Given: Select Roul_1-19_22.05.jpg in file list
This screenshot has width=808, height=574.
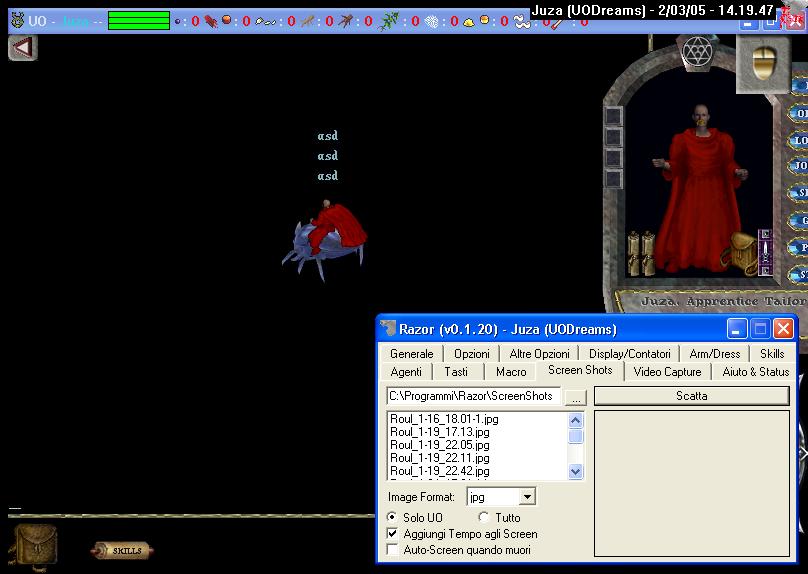Looking at the screenshot, I should 440,445.
